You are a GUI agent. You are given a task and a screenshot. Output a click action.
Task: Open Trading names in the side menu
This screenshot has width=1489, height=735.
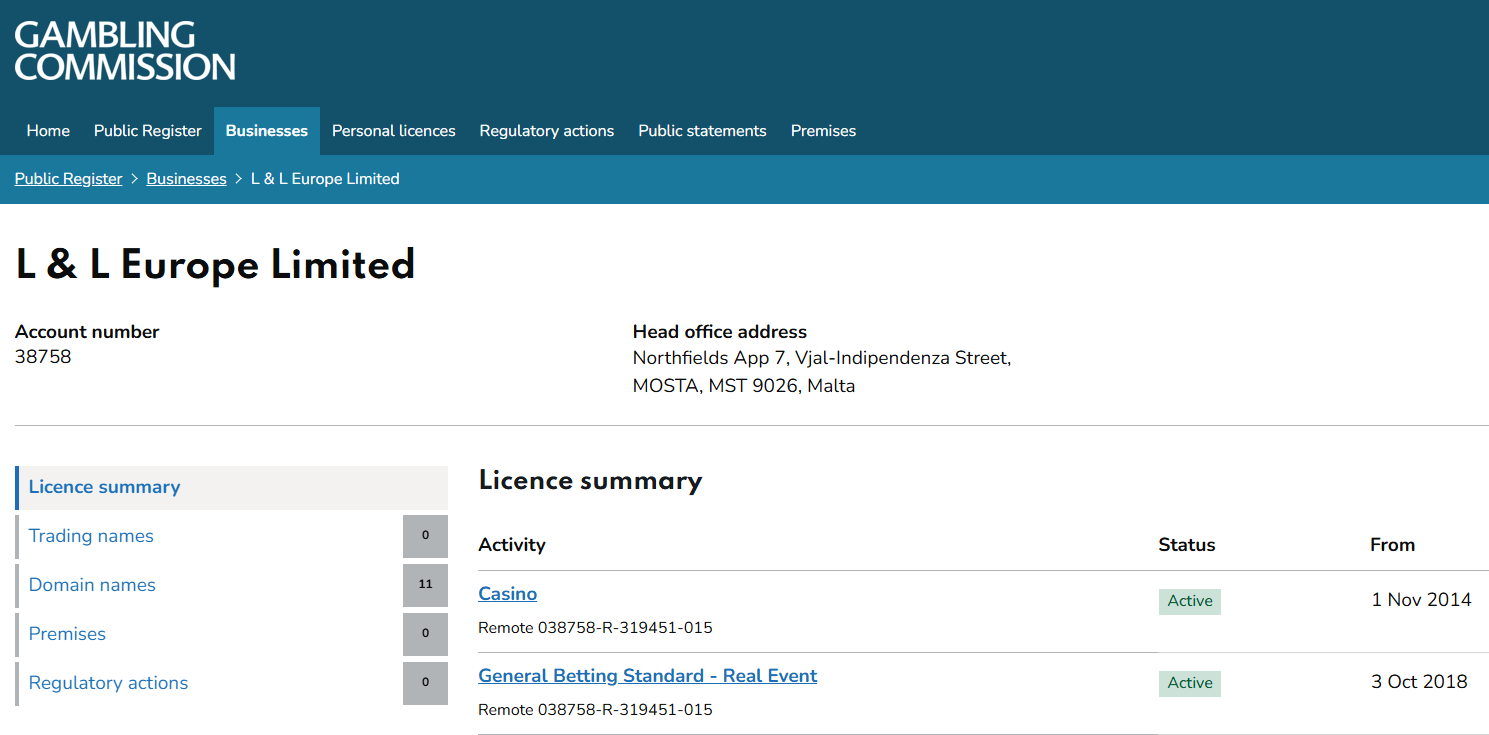91,536
